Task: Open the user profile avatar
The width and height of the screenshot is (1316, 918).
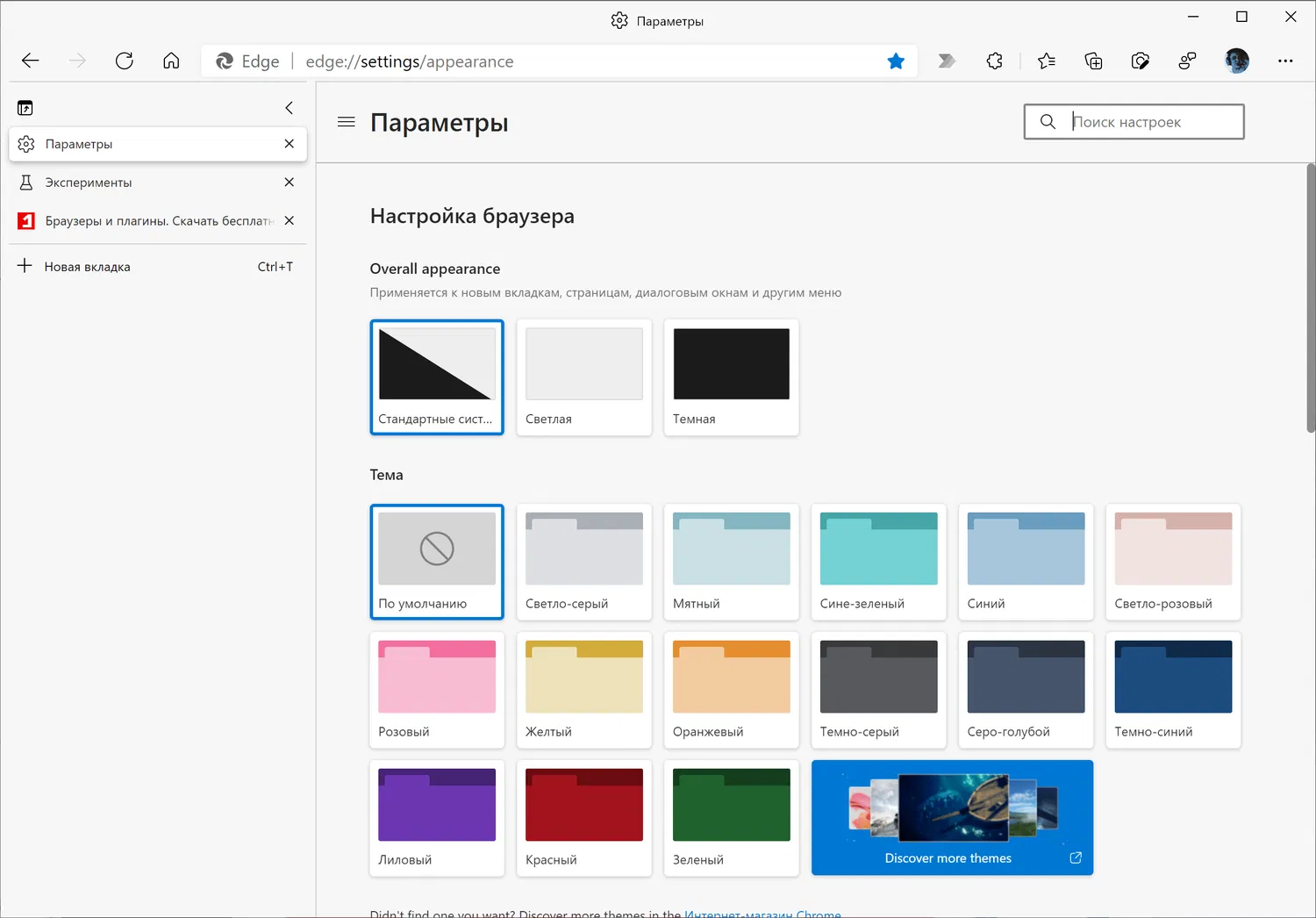Action: pyautogui.click(x=1237, y=61)
